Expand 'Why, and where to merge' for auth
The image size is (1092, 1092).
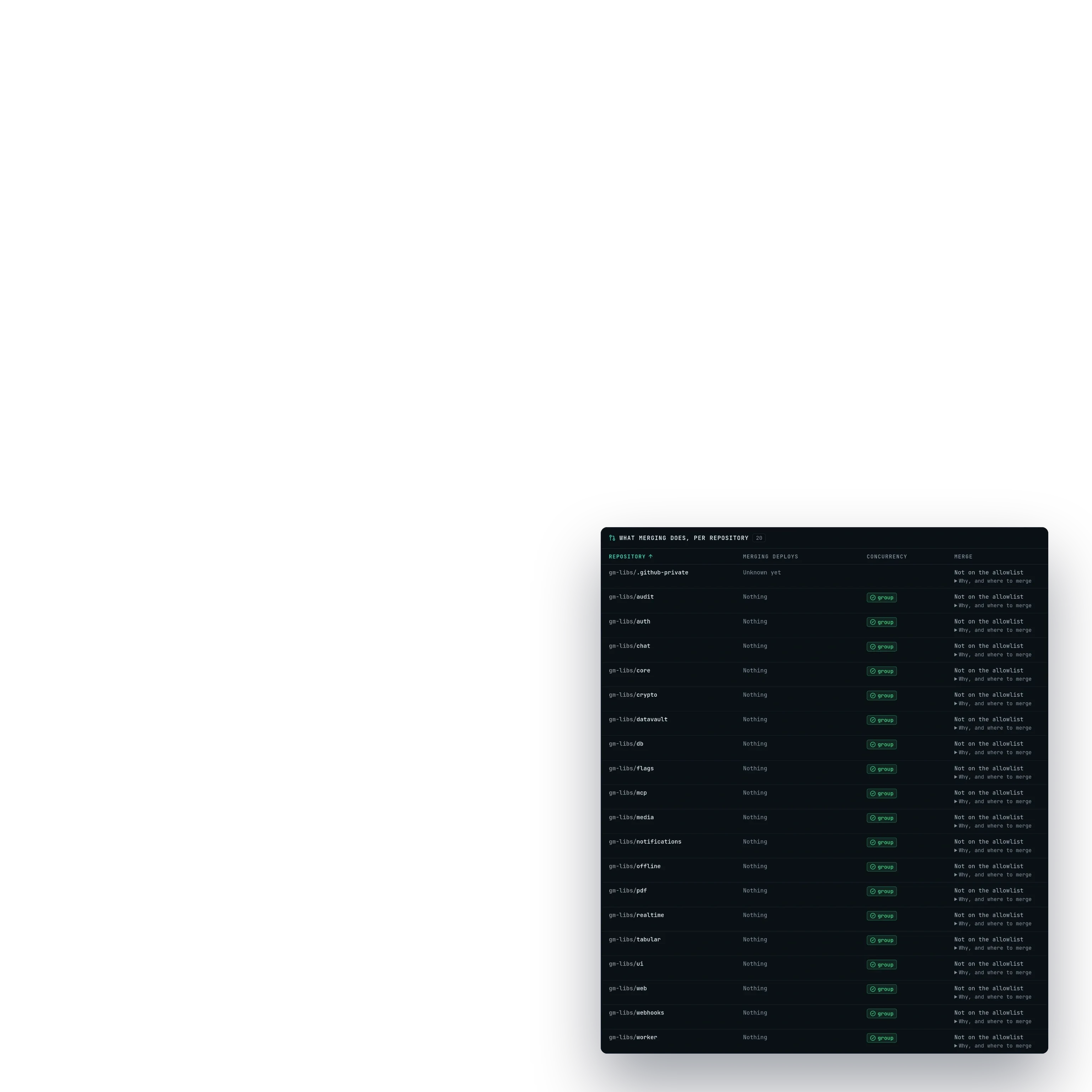(992, 630)
